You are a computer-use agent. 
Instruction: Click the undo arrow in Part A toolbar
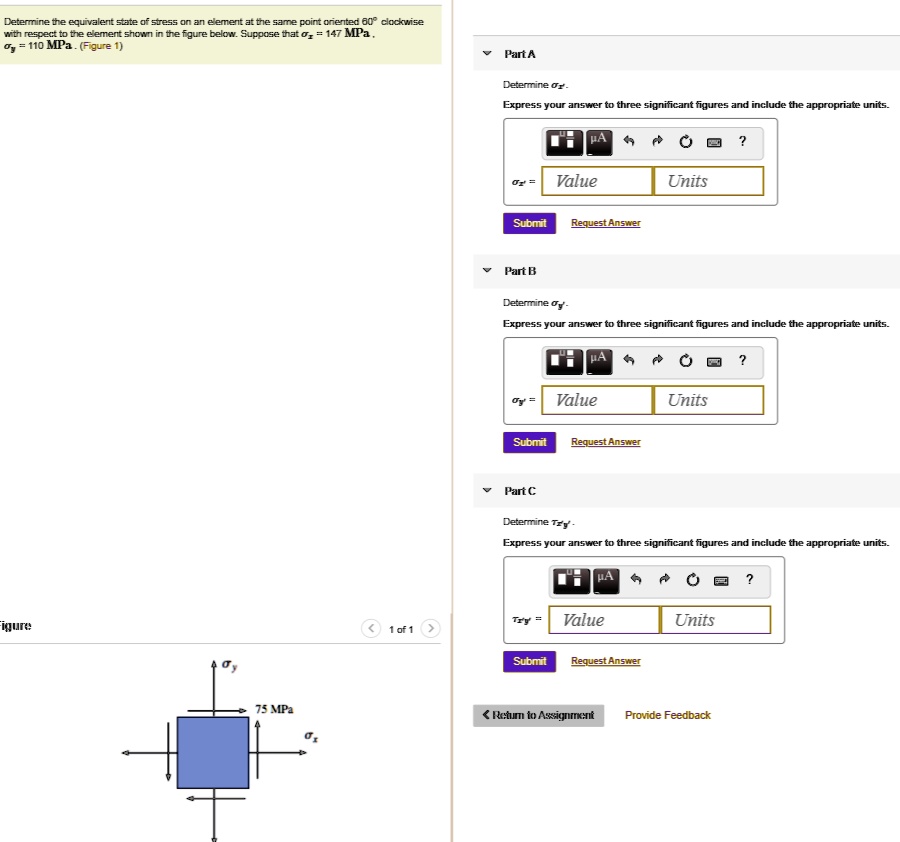[629, 143]
